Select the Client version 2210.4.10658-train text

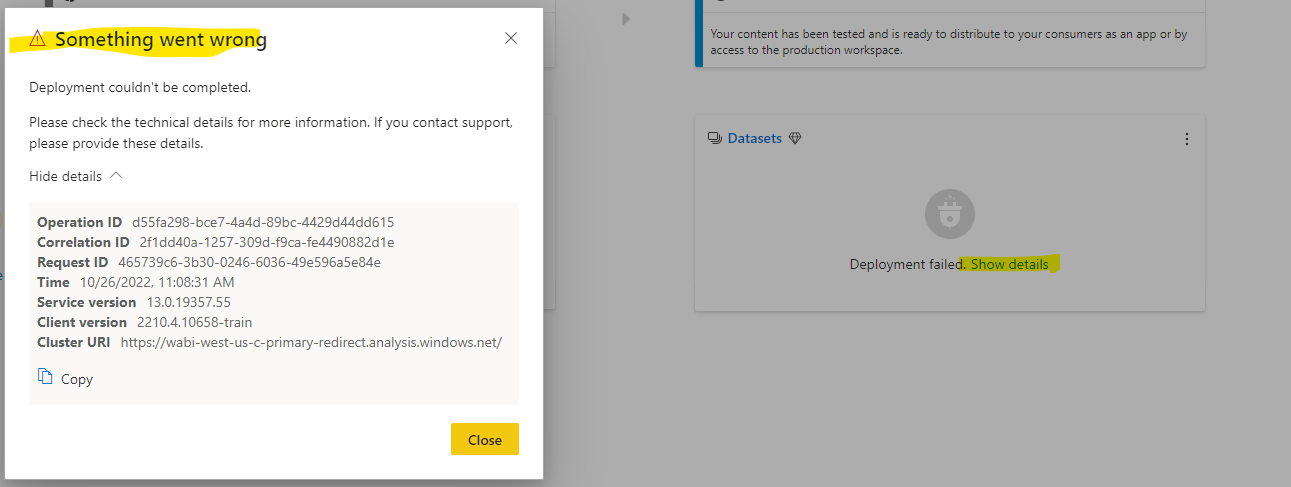[194, 322]
